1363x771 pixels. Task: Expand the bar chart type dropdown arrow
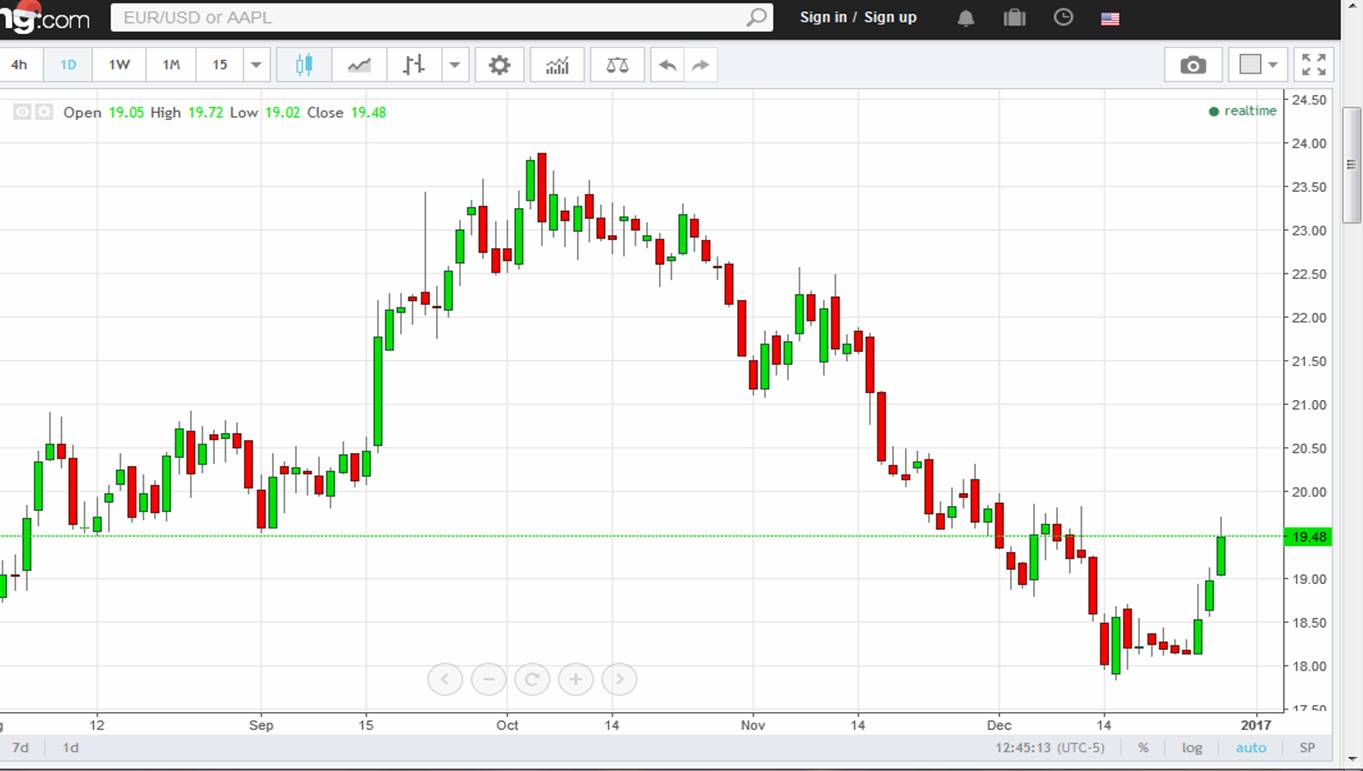click(455, 65)
